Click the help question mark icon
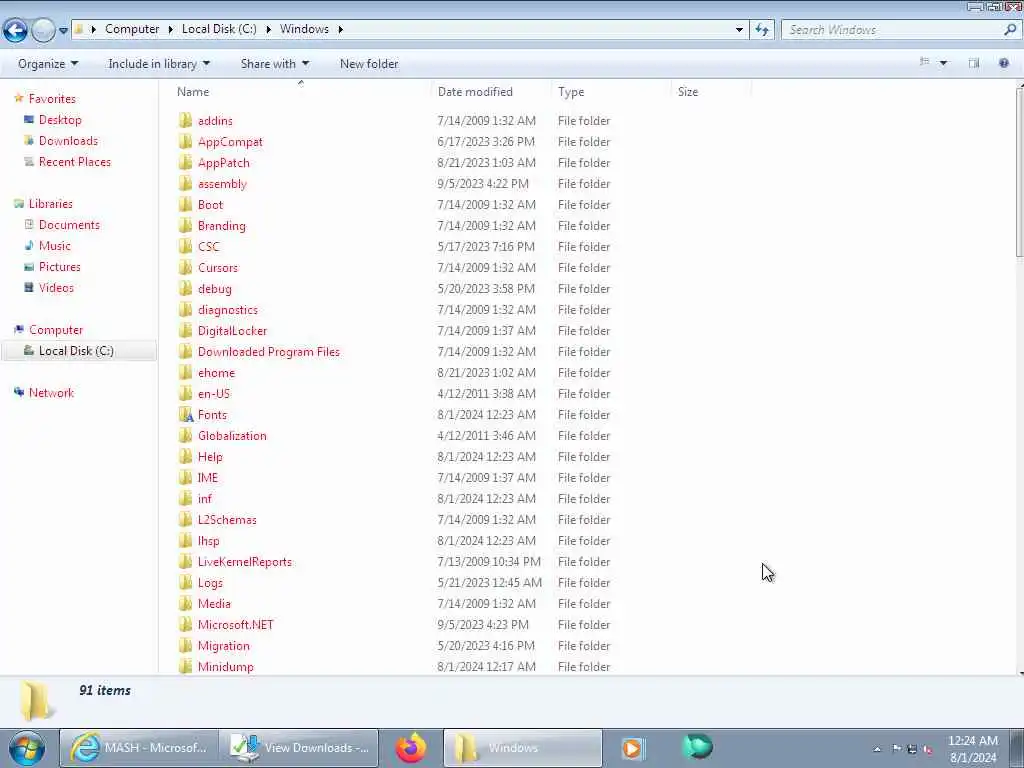 (1004, 63)
